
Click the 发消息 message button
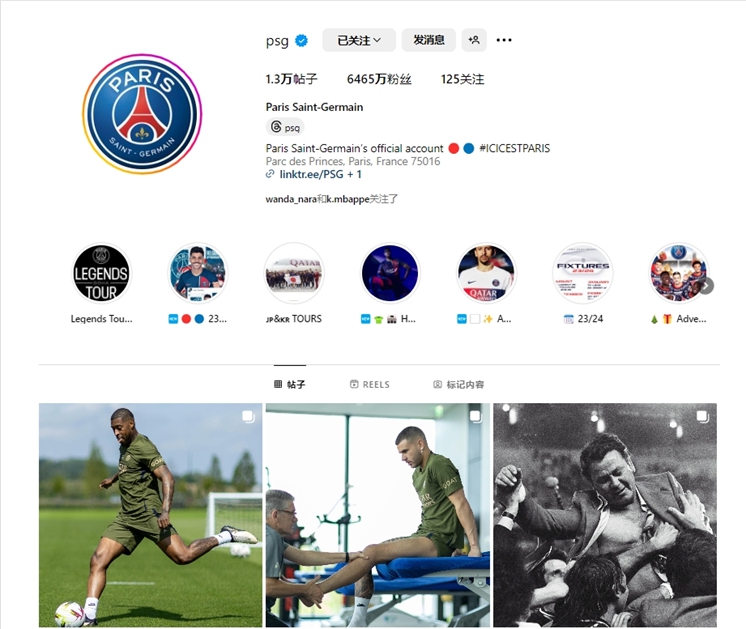[x=429, y=40]
